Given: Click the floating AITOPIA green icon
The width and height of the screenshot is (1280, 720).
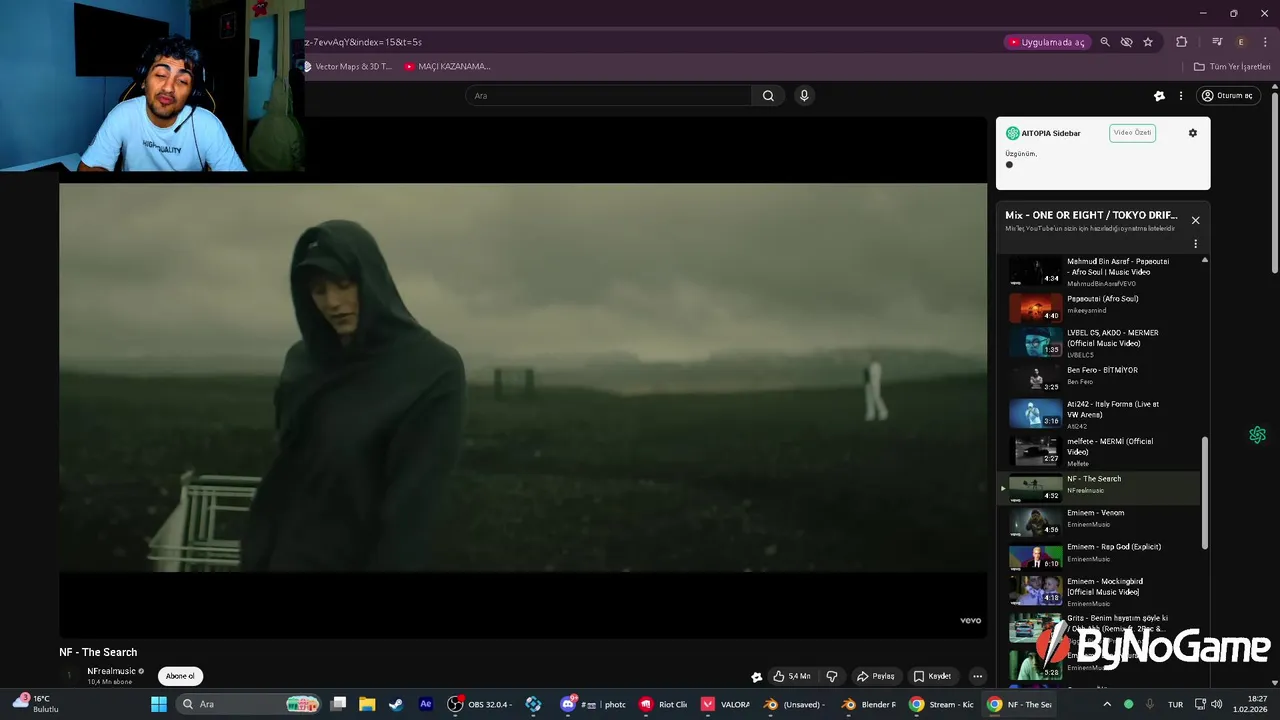Looking at the screenshot, I should pyautogui.click(x=1257, y=435).
